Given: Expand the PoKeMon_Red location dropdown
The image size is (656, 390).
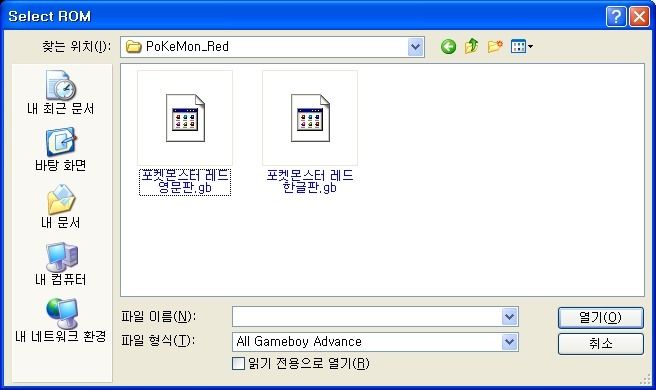Looking at the screenshot, I should tap(415, 47).
